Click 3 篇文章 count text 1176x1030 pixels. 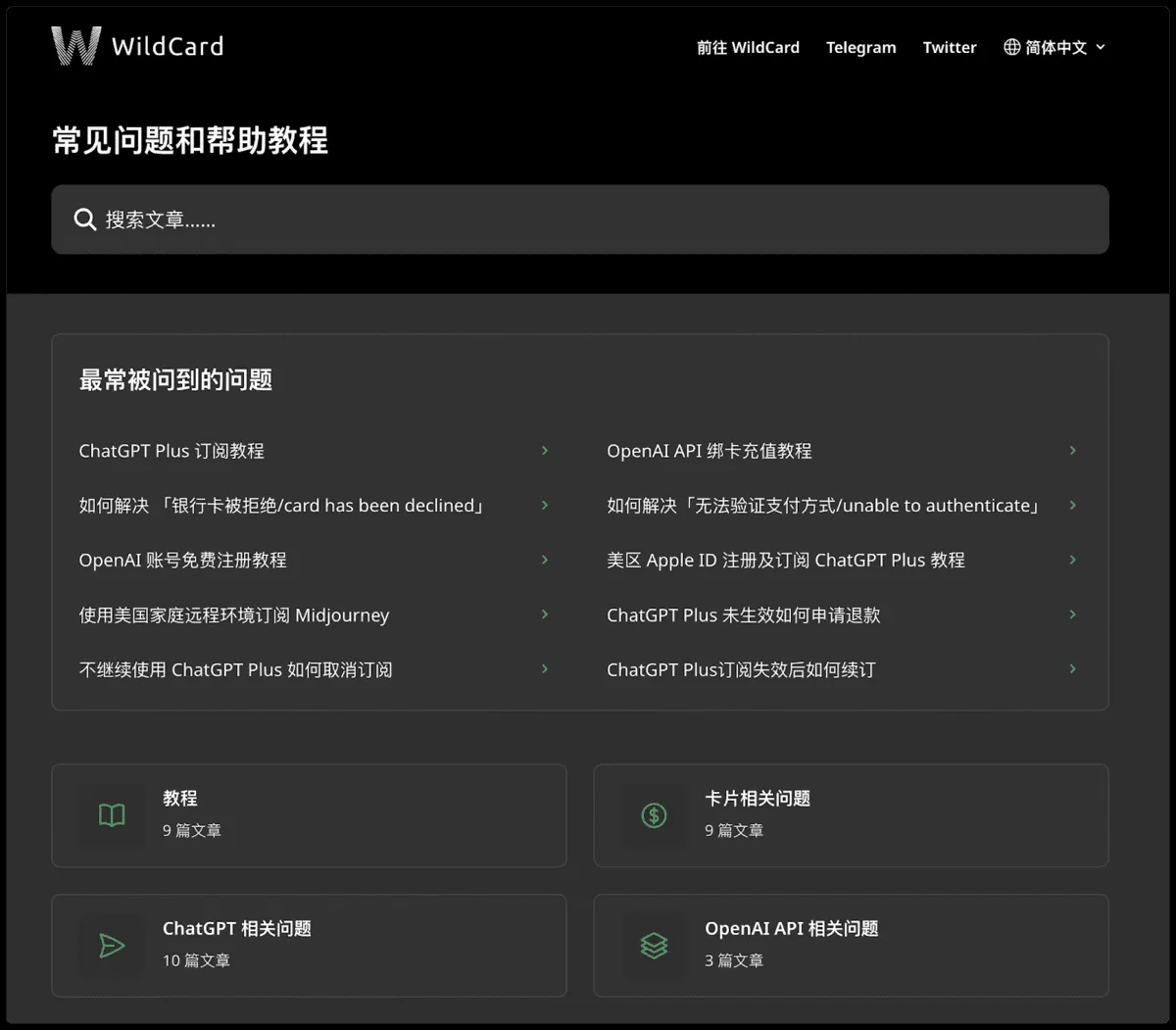tap(734, 960)
